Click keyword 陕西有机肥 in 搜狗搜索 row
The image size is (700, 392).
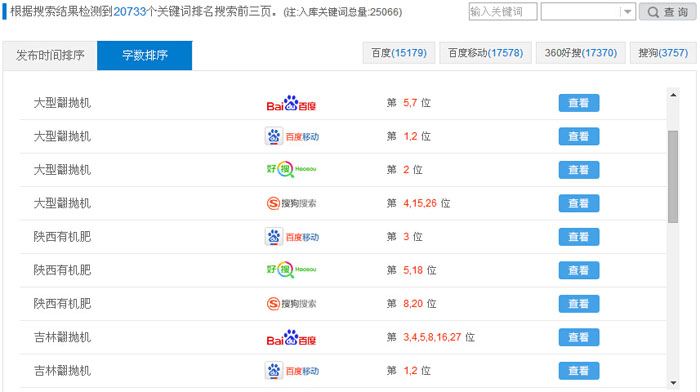[x=62, y=304]
